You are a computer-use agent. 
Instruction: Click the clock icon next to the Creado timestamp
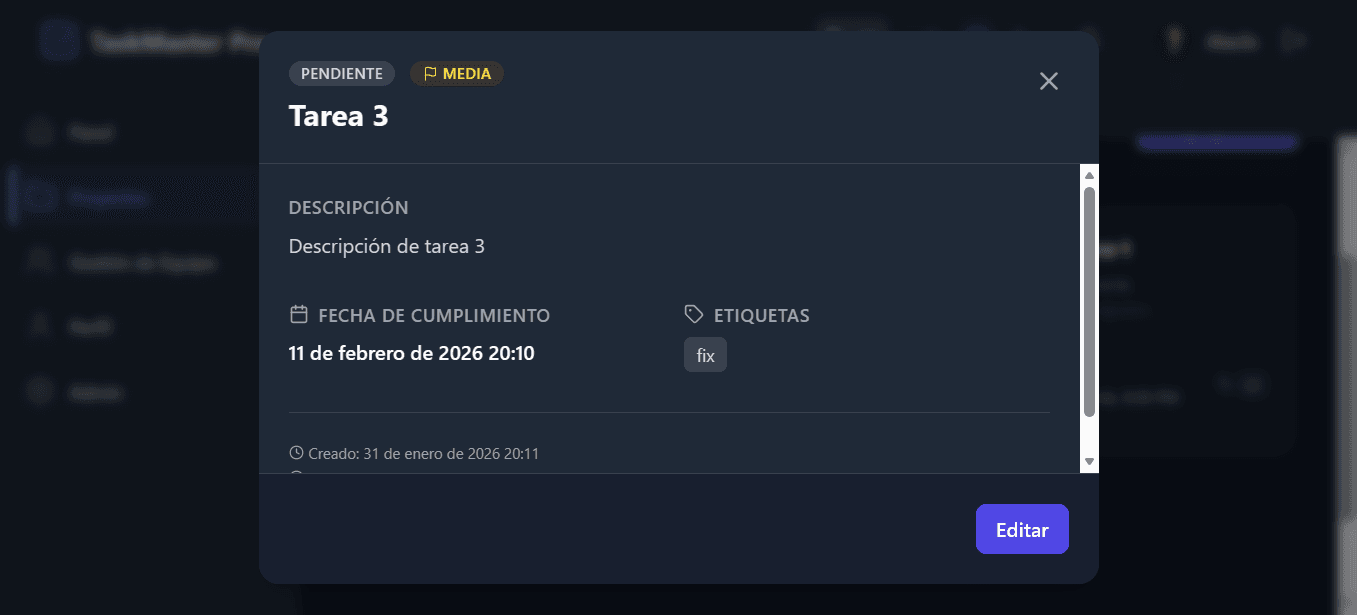(295, 452)
